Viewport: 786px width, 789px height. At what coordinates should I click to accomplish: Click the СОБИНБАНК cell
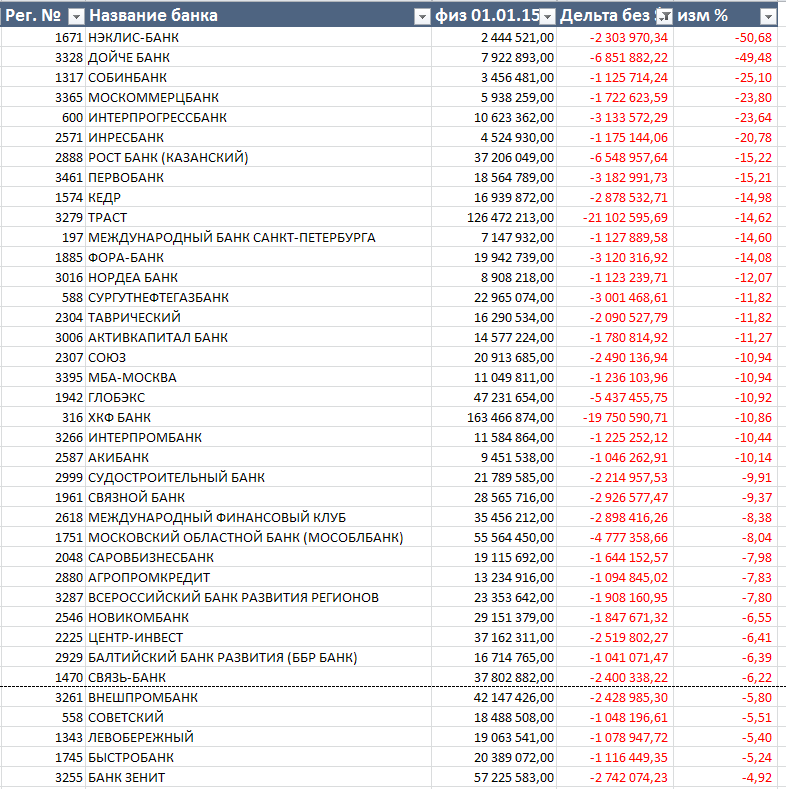[258, 77]
